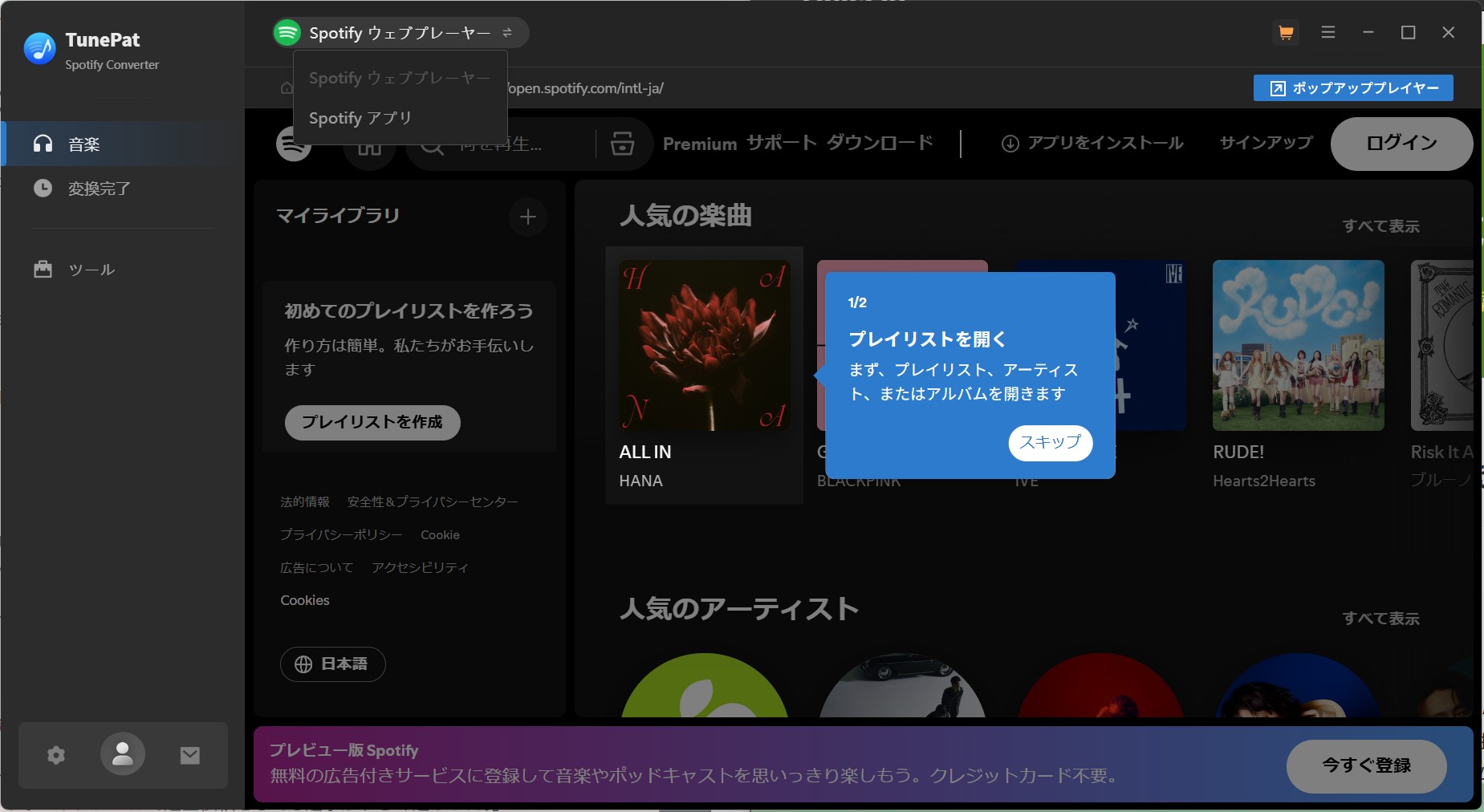The width and height of the screenshot is (1484, 812).
Task: Open the 音楽 section in sidebar
Action: [x=123, y=144]
